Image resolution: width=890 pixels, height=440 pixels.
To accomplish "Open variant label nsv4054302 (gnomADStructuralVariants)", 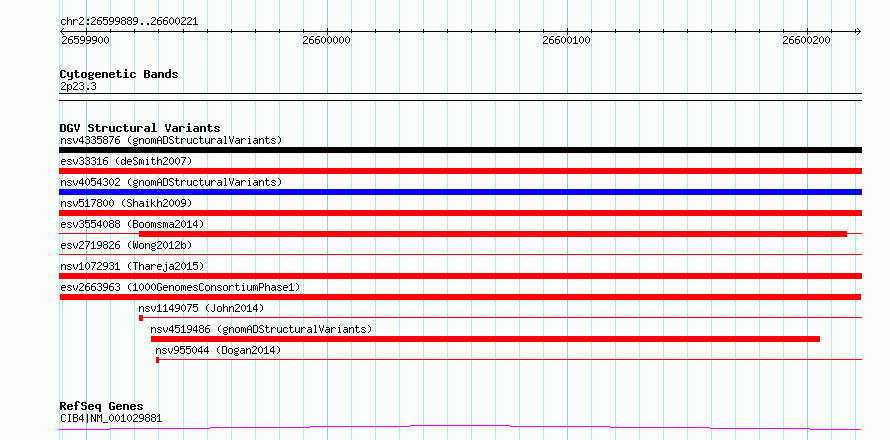I will click(x=171, y=182).
